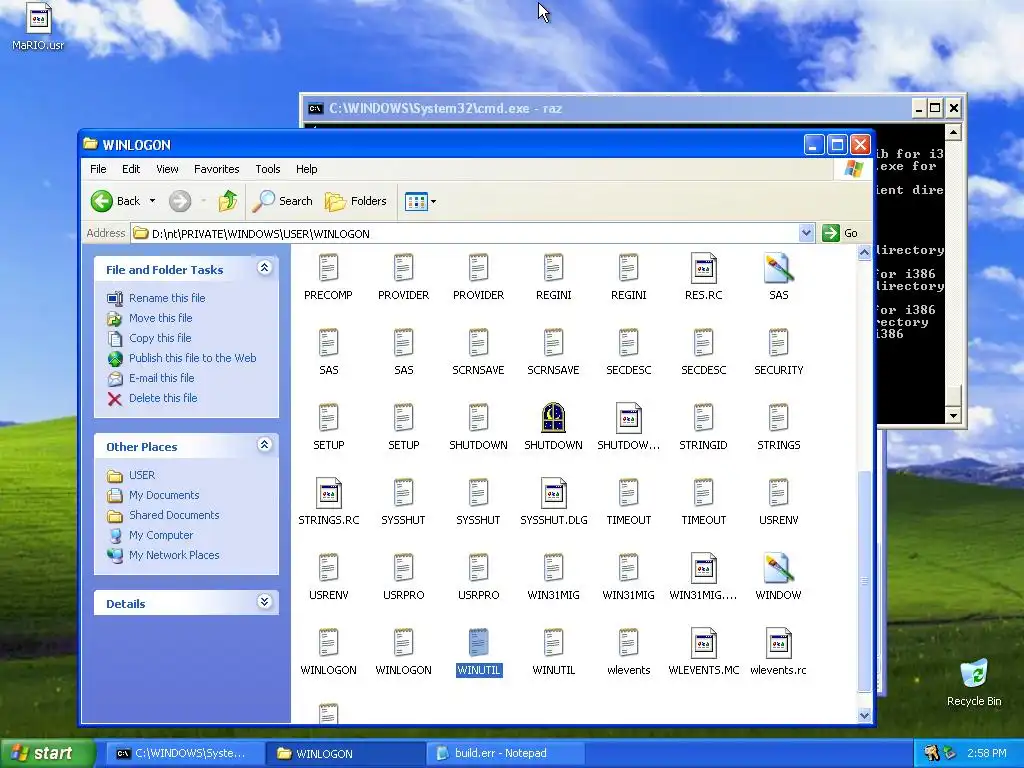Open Back button history dropdown arrow
Viewport: 1024px width, 768px height.
[152, 201]
